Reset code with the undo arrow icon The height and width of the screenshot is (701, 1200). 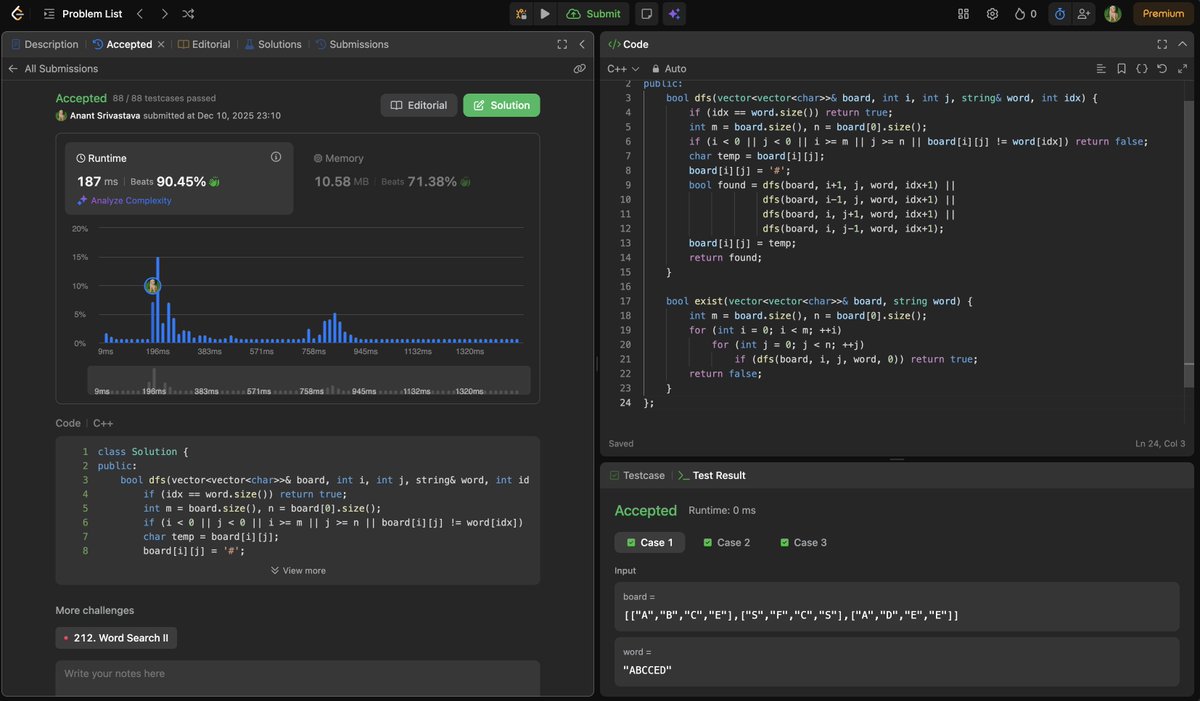(x=1162, y=69)
